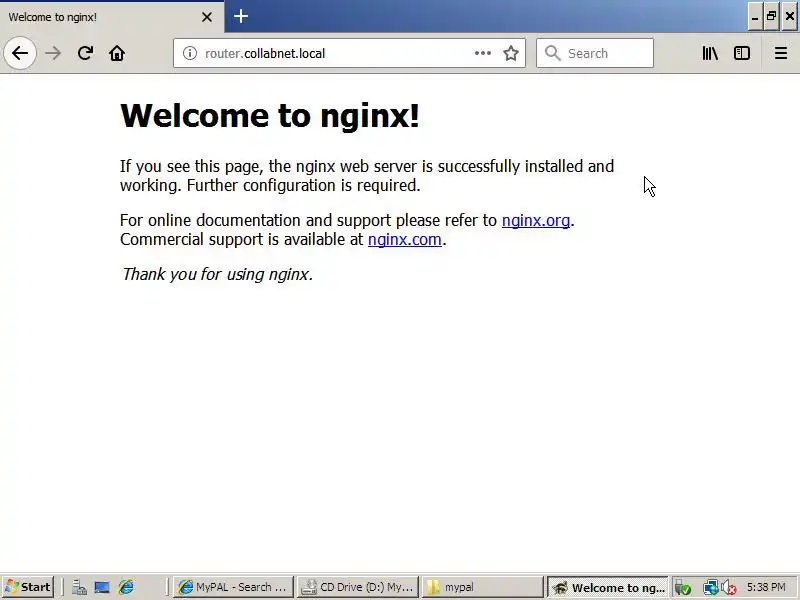Click the Welcome to nginx! heading
The width and height of the screenshot is (800, 600).
click(x=269, y=115)
